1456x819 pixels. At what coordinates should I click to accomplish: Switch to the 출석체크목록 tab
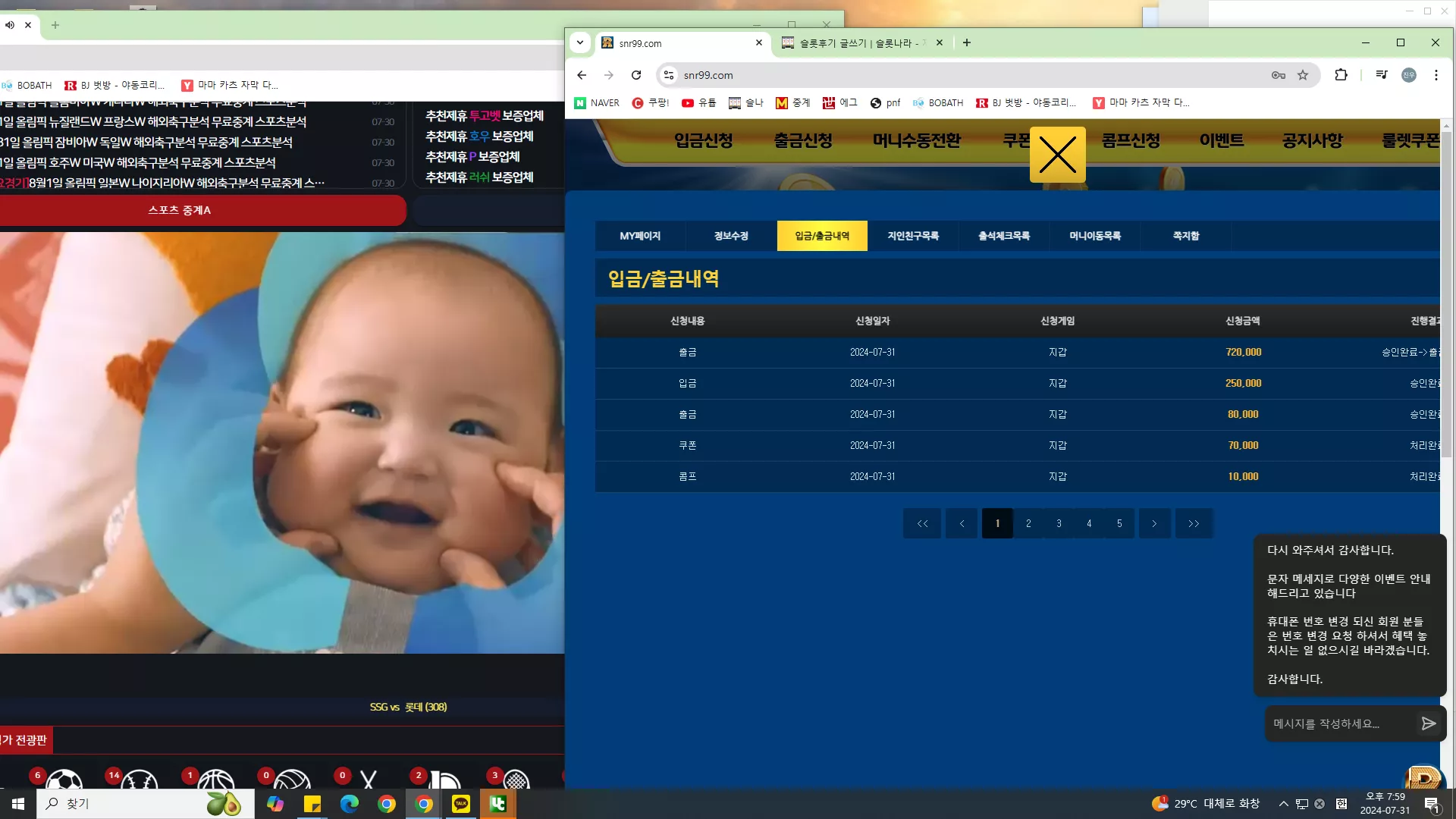coord(1004,236)
